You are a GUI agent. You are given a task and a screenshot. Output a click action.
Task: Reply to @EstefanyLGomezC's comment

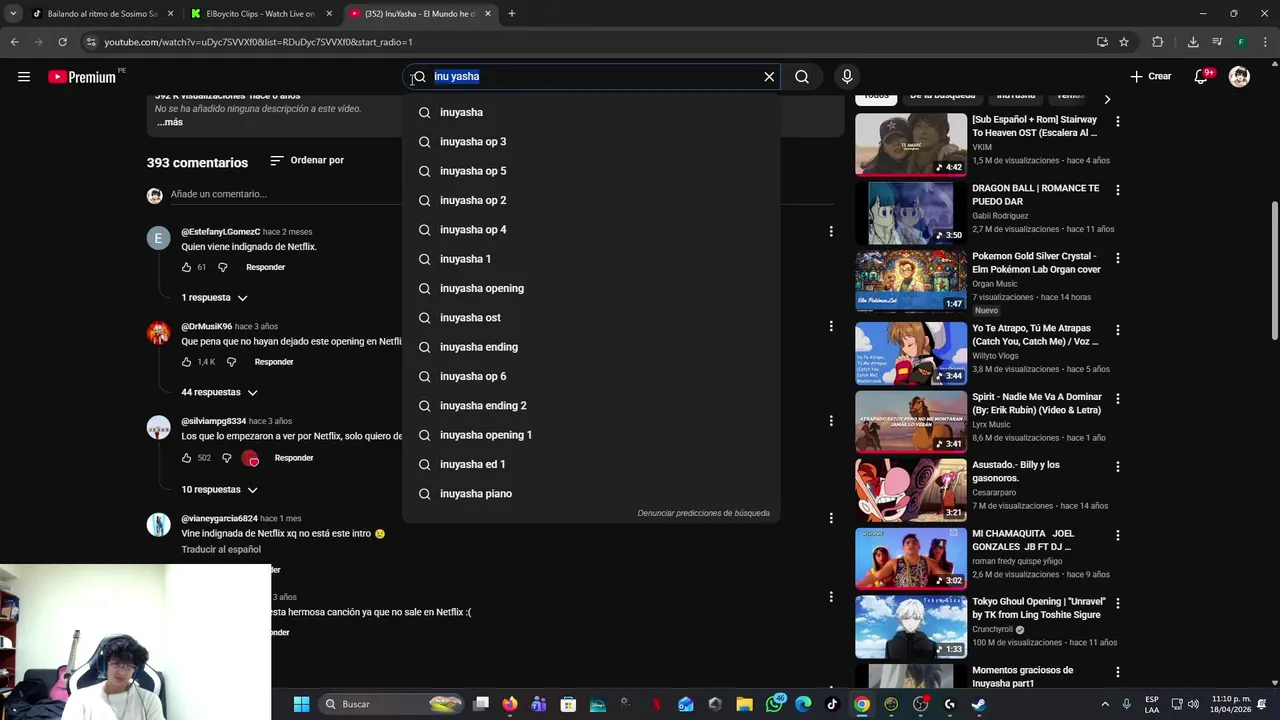[x=265, y=268]
